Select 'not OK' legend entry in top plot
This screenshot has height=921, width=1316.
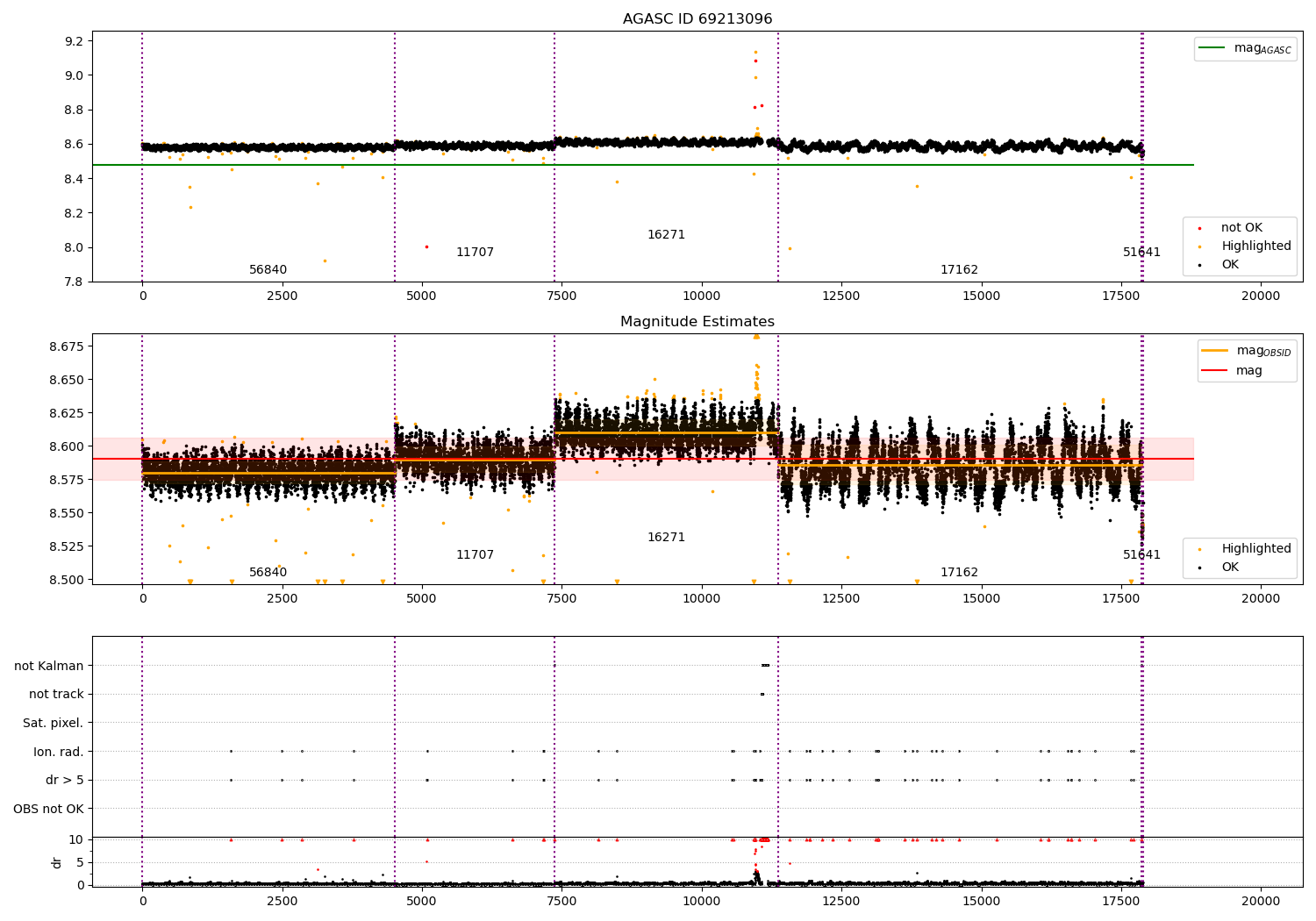tap(1241, 228)
